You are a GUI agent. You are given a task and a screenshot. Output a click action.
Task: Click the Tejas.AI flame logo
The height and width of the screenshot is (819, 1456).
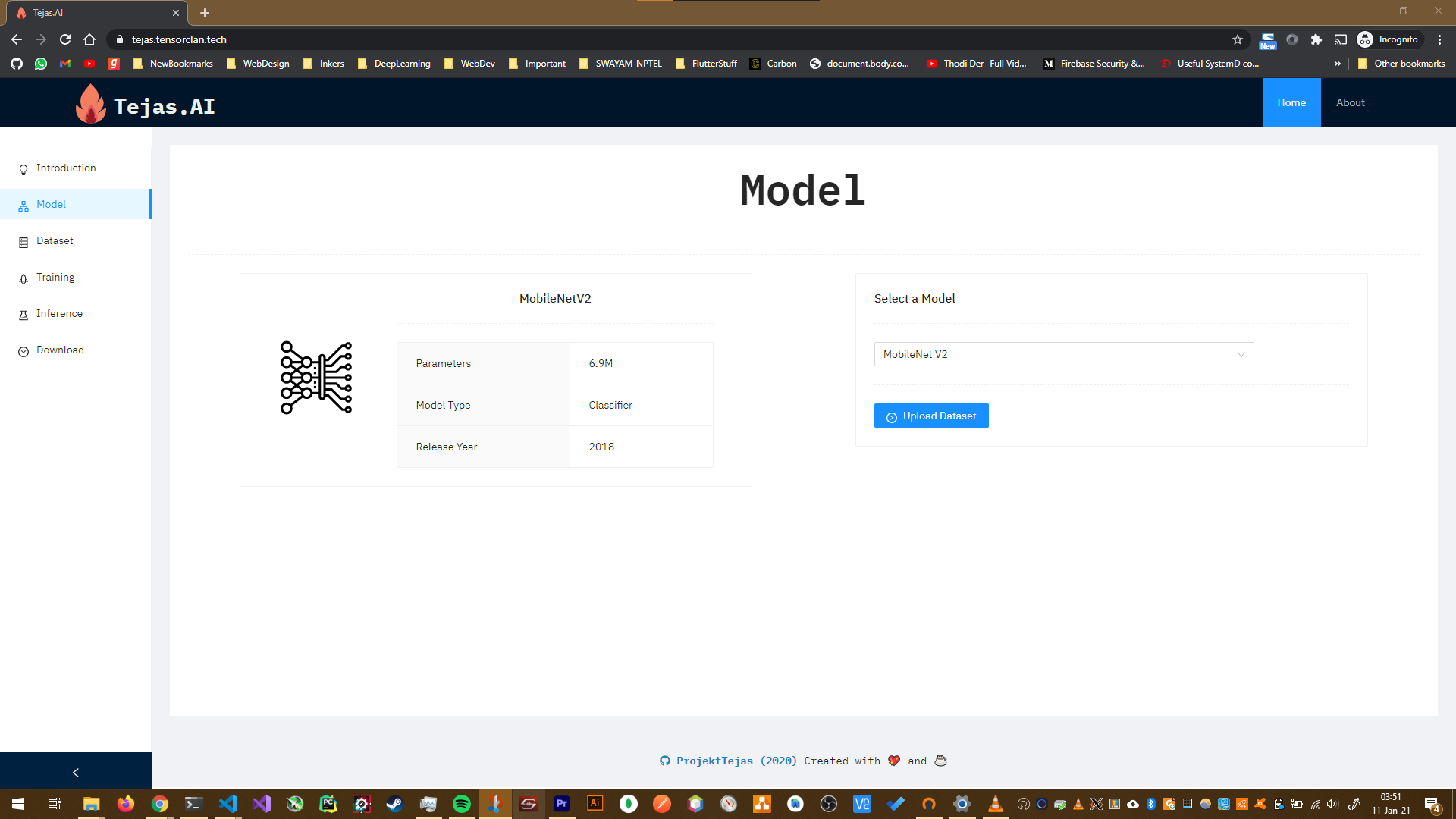pos(90,104)
